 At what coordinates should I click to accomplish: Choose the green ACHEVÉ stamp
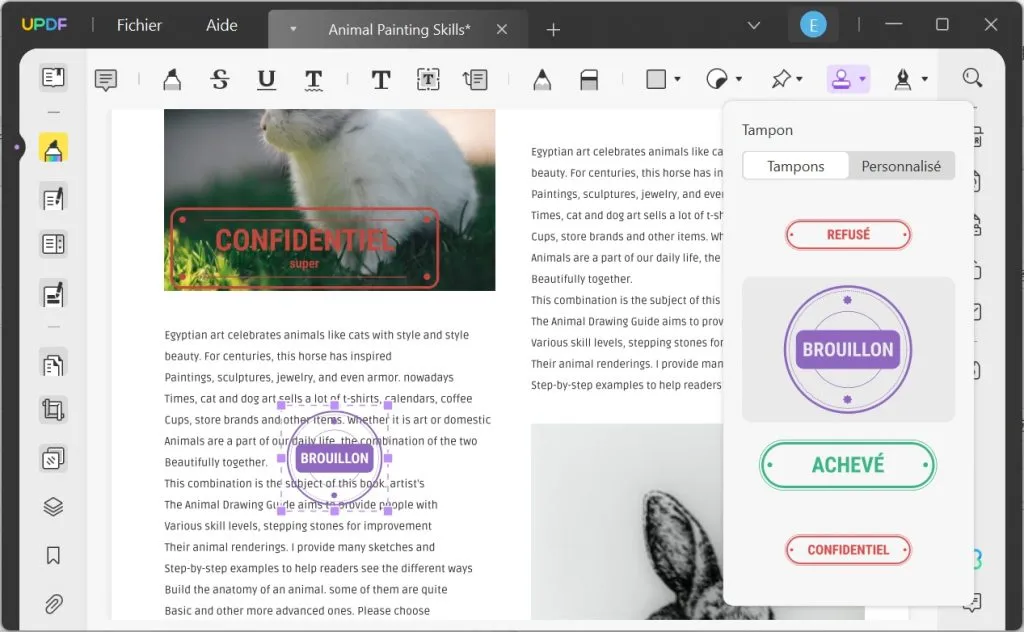click(x=848, y=465)
